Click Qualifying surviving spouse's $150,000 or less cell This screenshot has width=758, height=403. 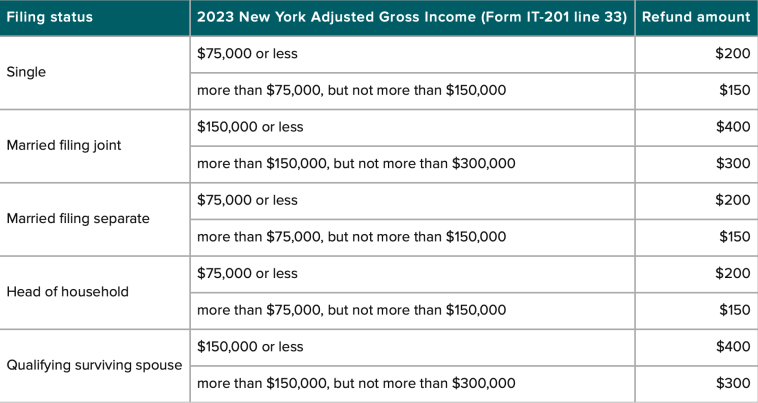pos(251,347)
